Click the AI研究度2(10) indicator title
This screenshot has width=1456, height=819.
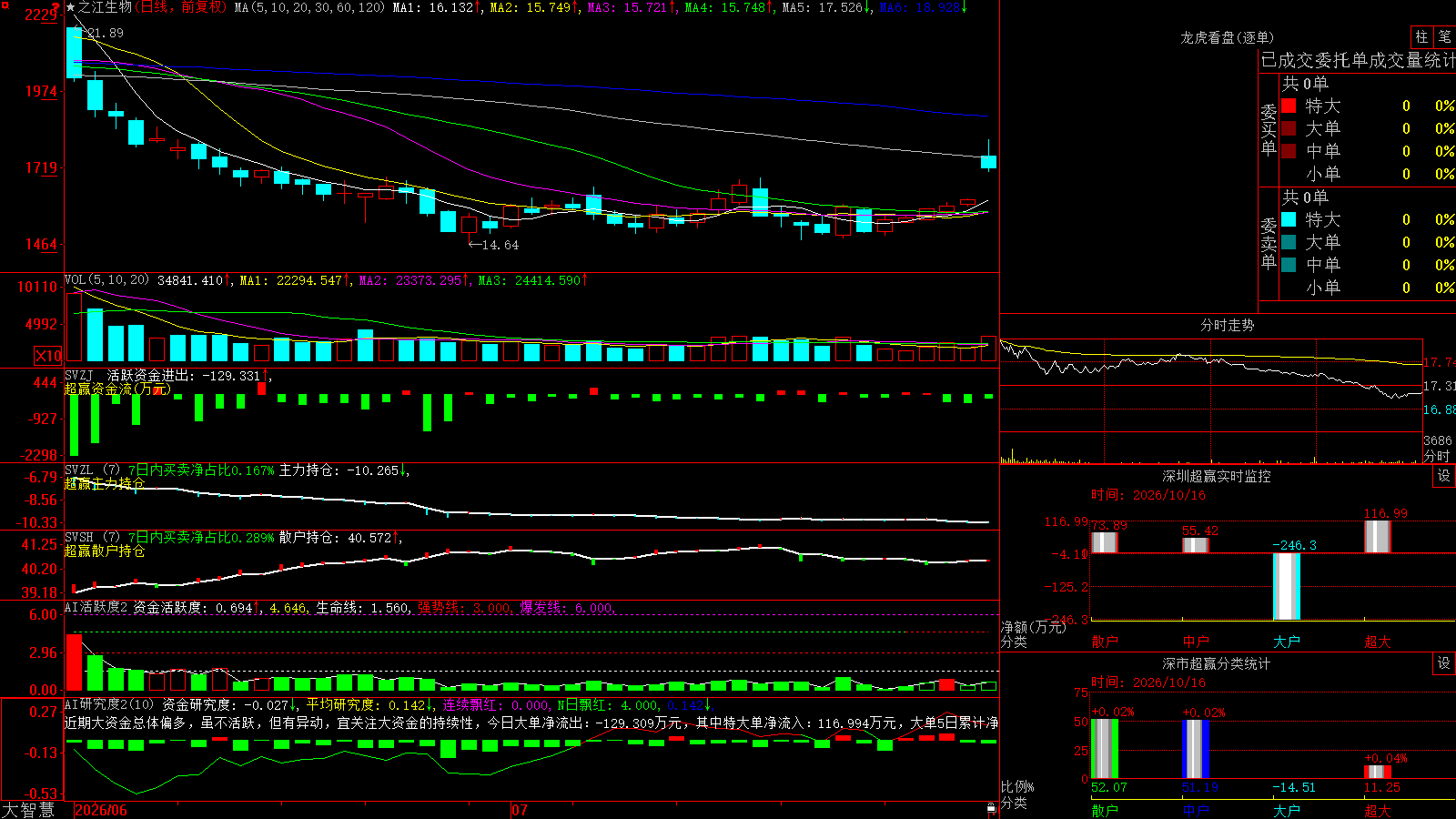(109, 705)
